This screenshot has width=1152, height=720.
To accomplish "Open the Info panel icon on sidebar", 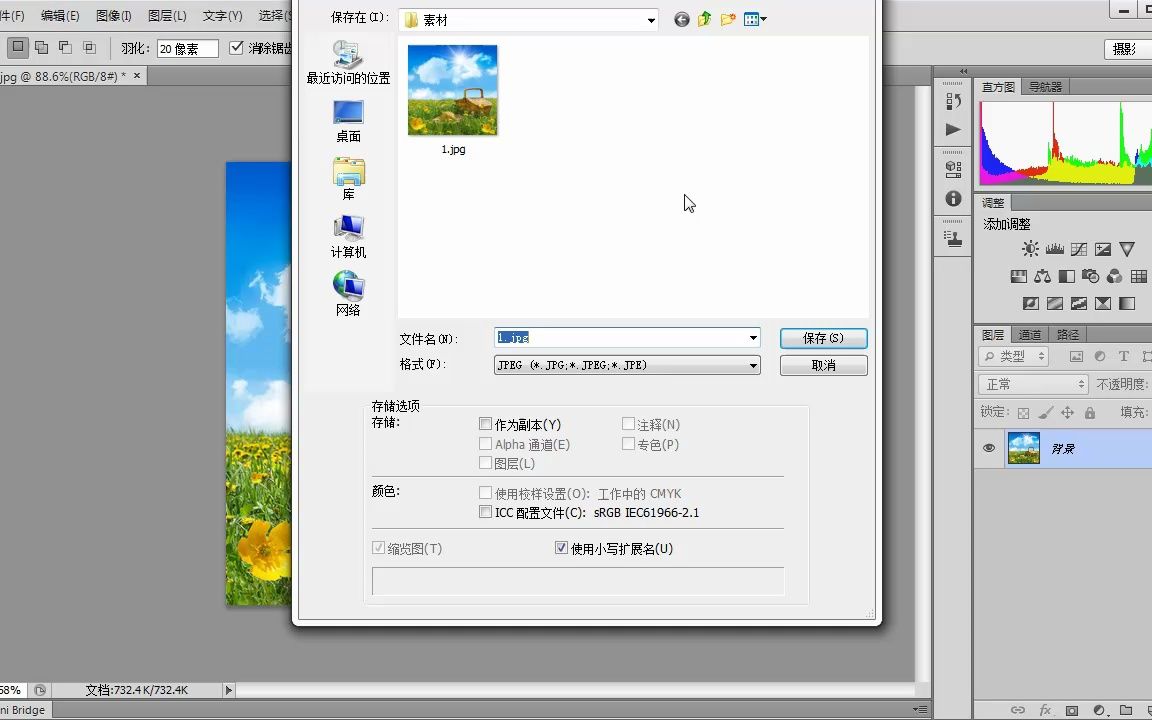I will pos(953,196).
